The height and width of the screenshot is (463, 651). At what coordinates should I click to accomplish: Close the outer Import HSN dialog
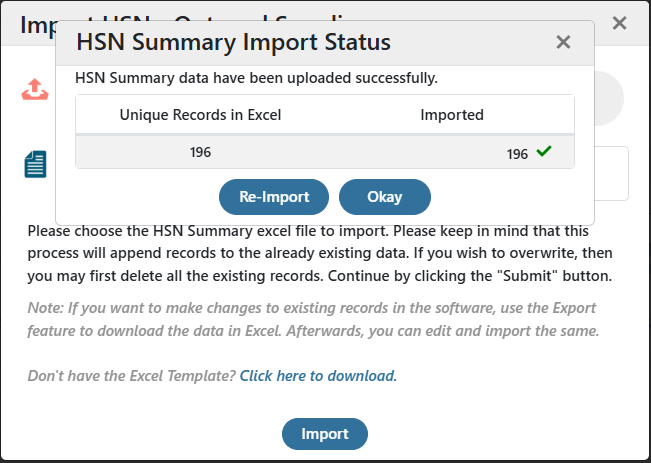point(619,23)
